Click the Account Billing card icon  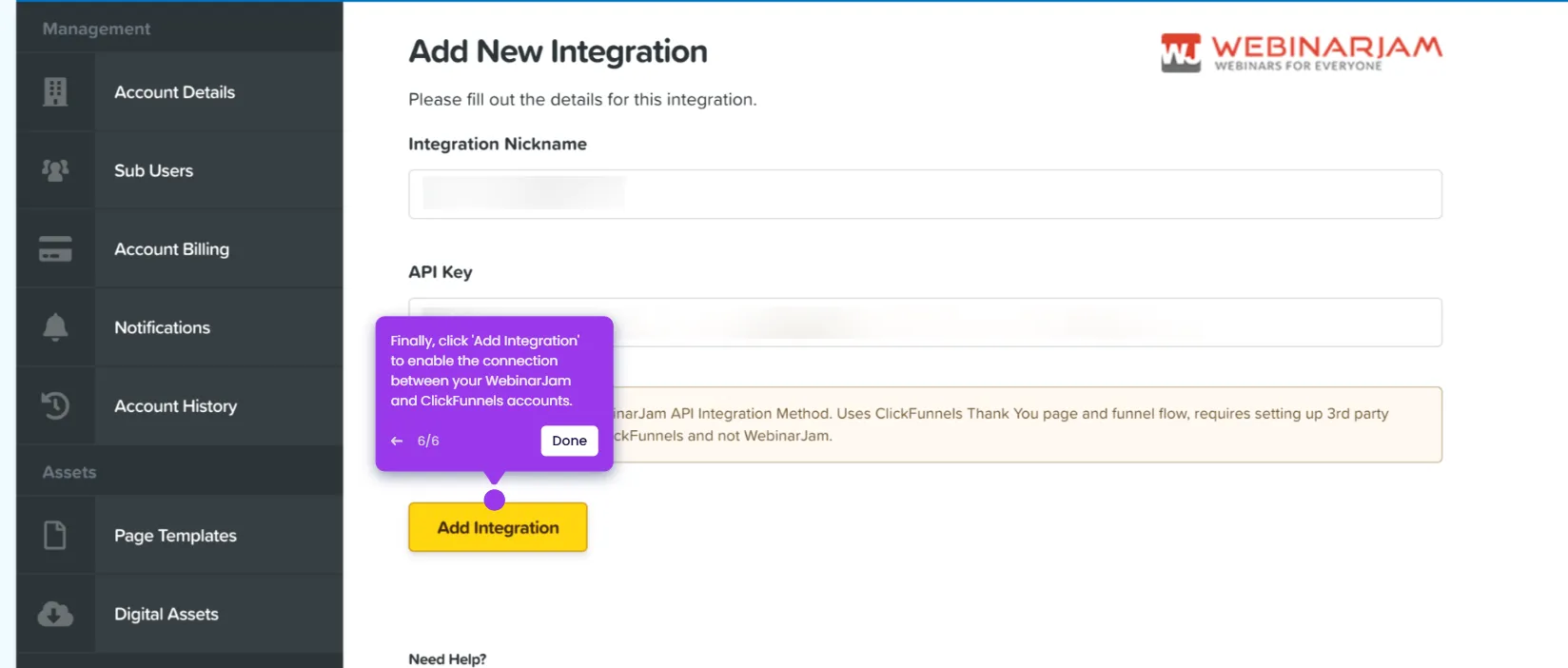(x=55, y=248)
